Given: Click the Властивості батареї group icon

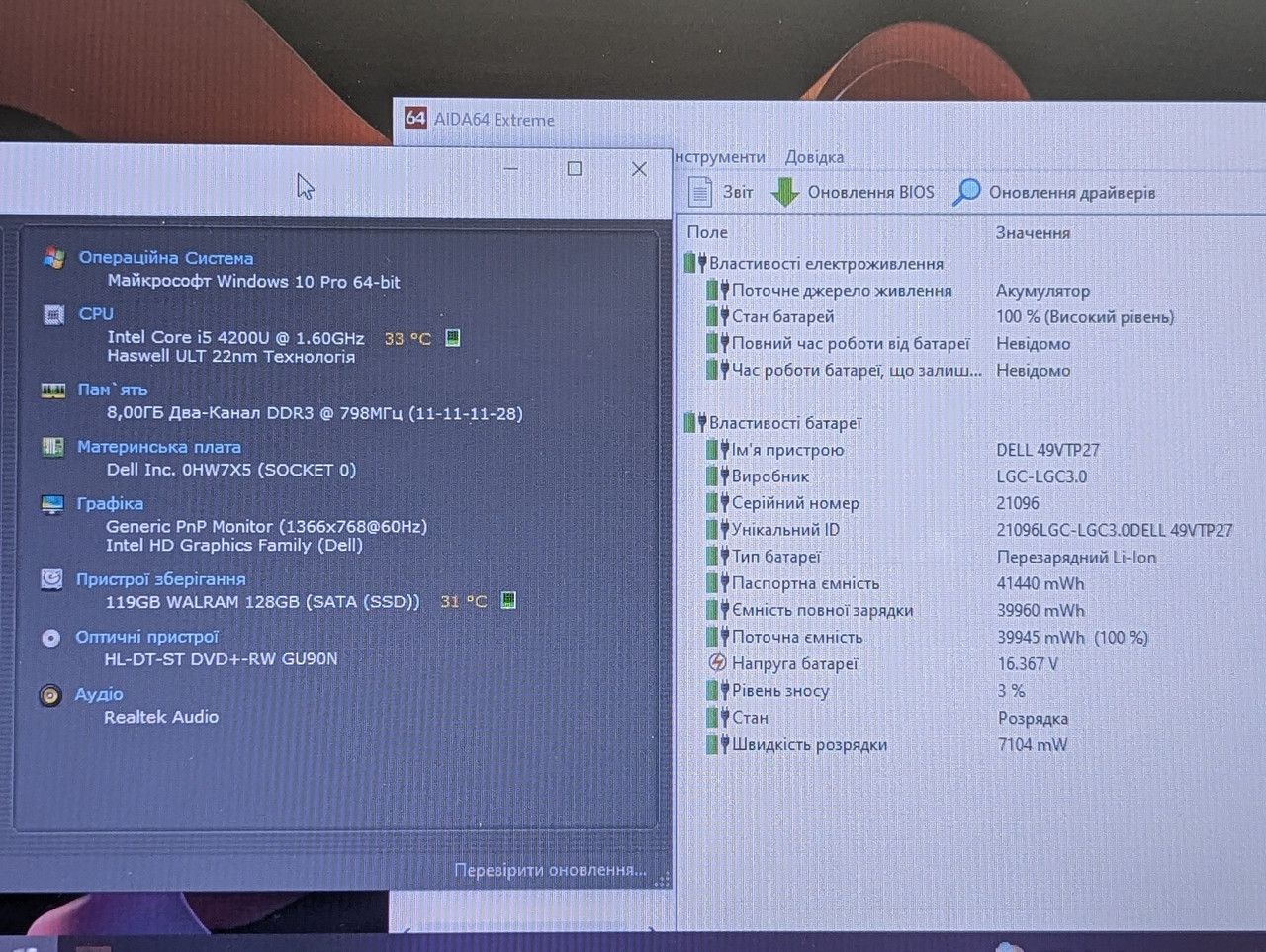Looking at the screenshot, I should 695,423.
